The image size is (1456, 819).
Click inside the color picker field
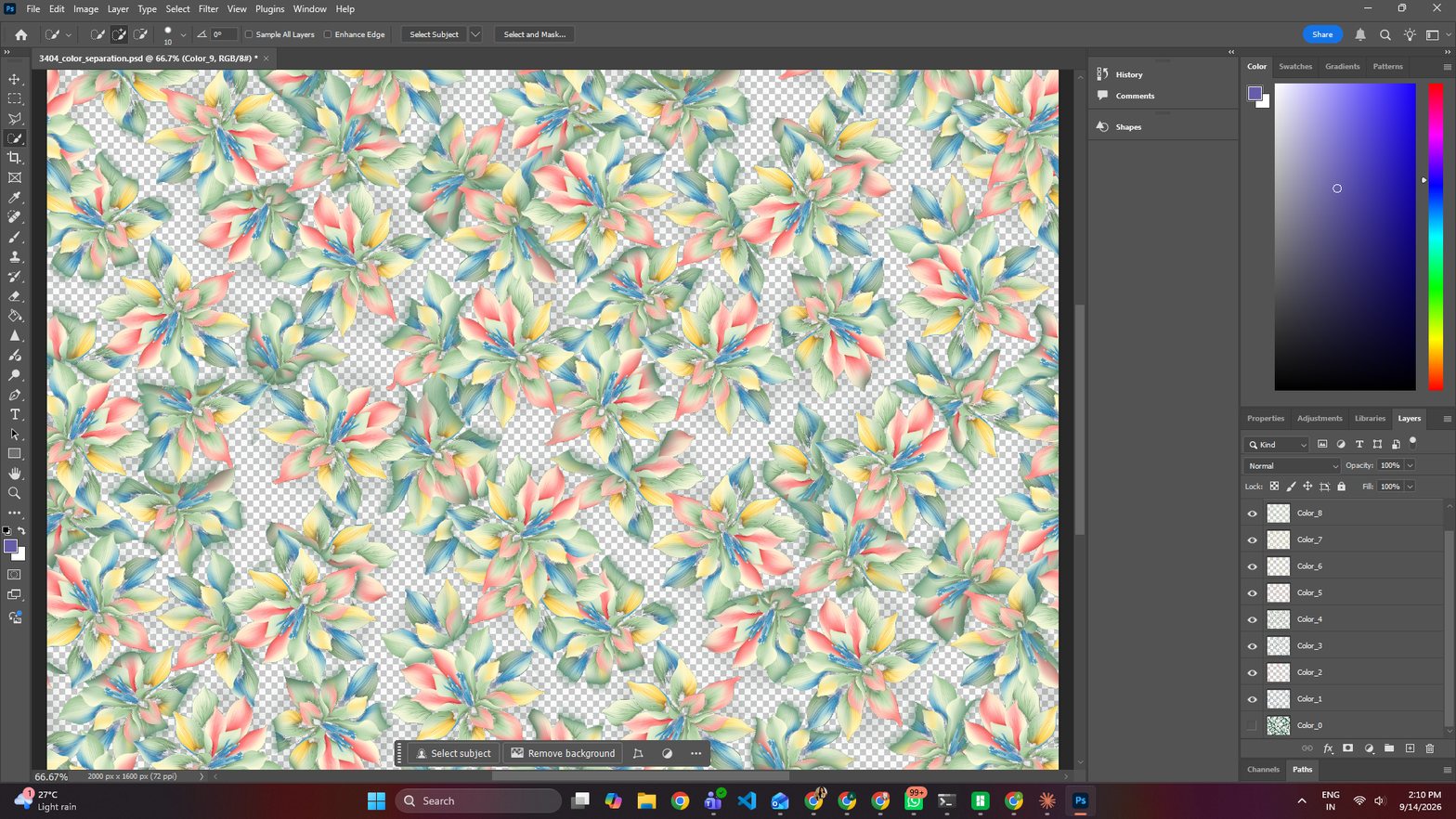[1345, 237]
